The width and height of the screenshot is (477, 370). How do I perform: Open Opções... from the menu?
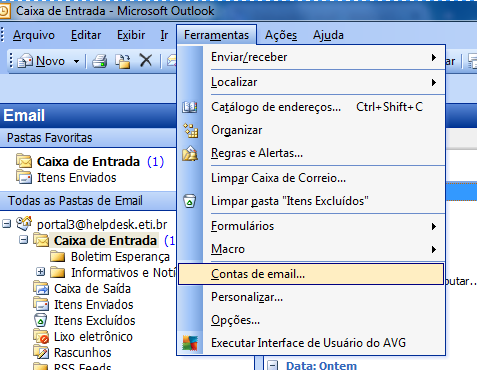311,320
